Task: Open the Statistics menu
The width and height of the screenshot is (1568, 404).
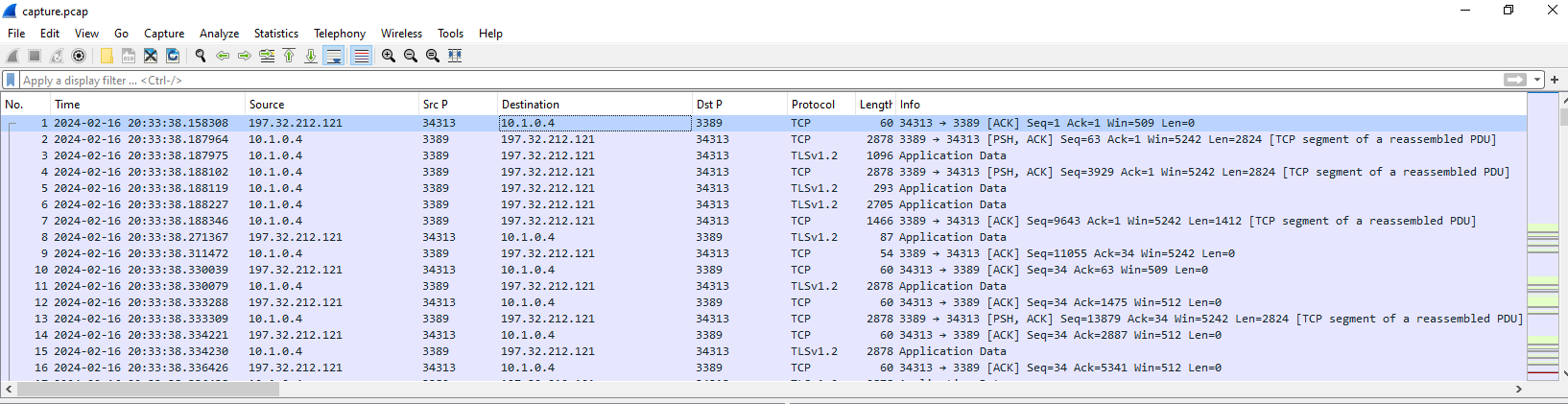Action: 275,33
